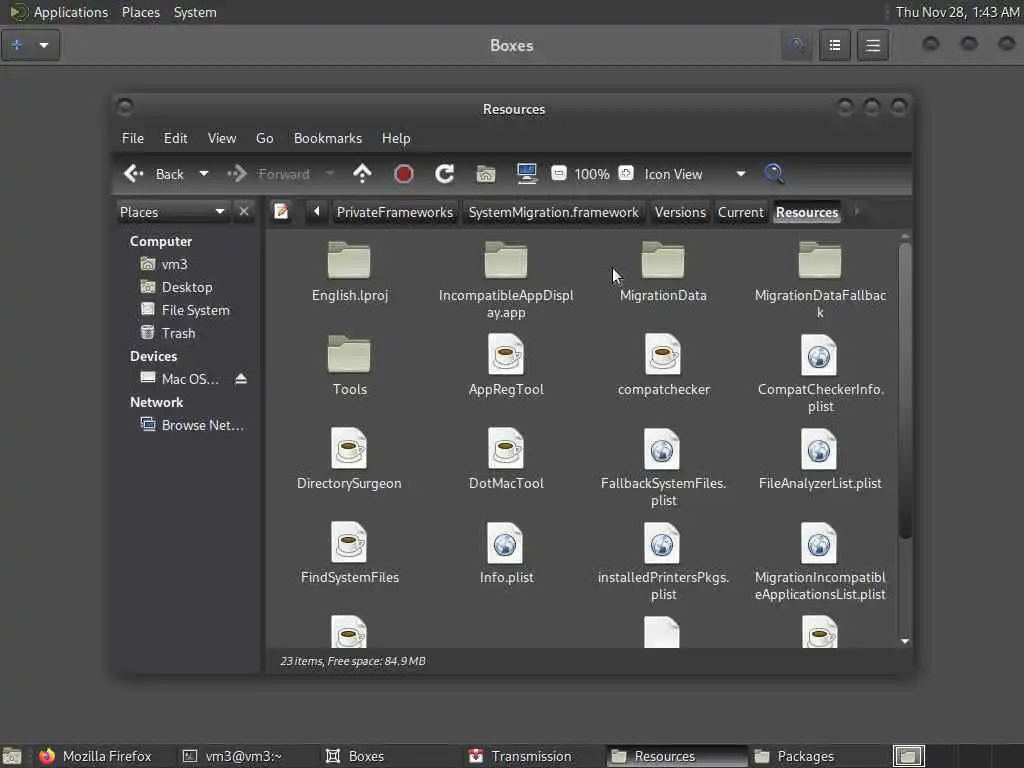The height and width of the screenshot is (768, 1024).
Task: Eject the Mac OS volume
Action: click(x=241, y=379)
